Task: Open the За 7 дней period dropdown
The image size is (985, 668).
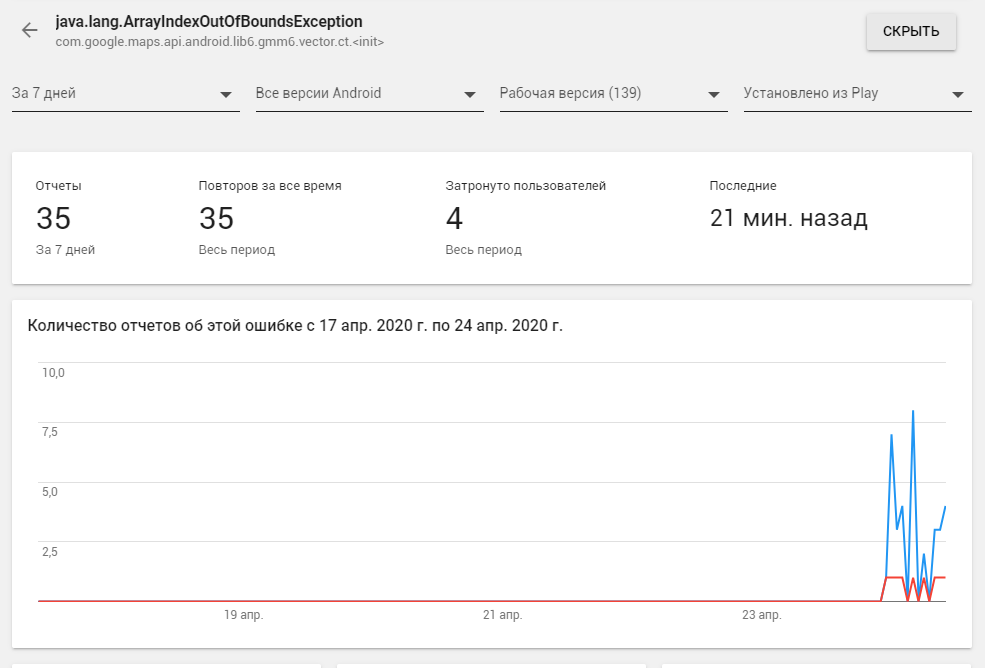Action: [125, 94]
